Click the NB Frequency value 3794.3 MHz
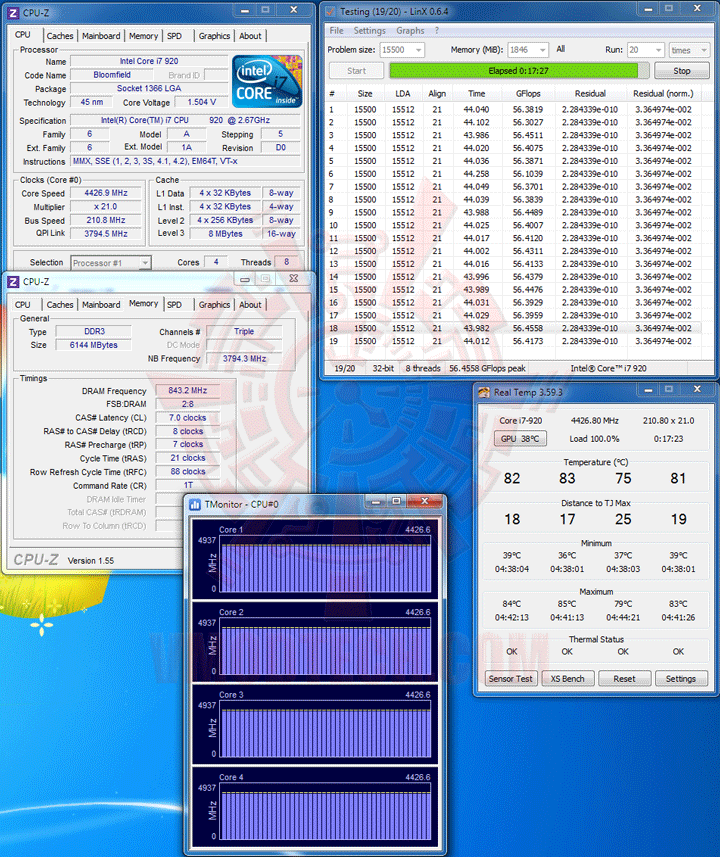 (244, 359)
